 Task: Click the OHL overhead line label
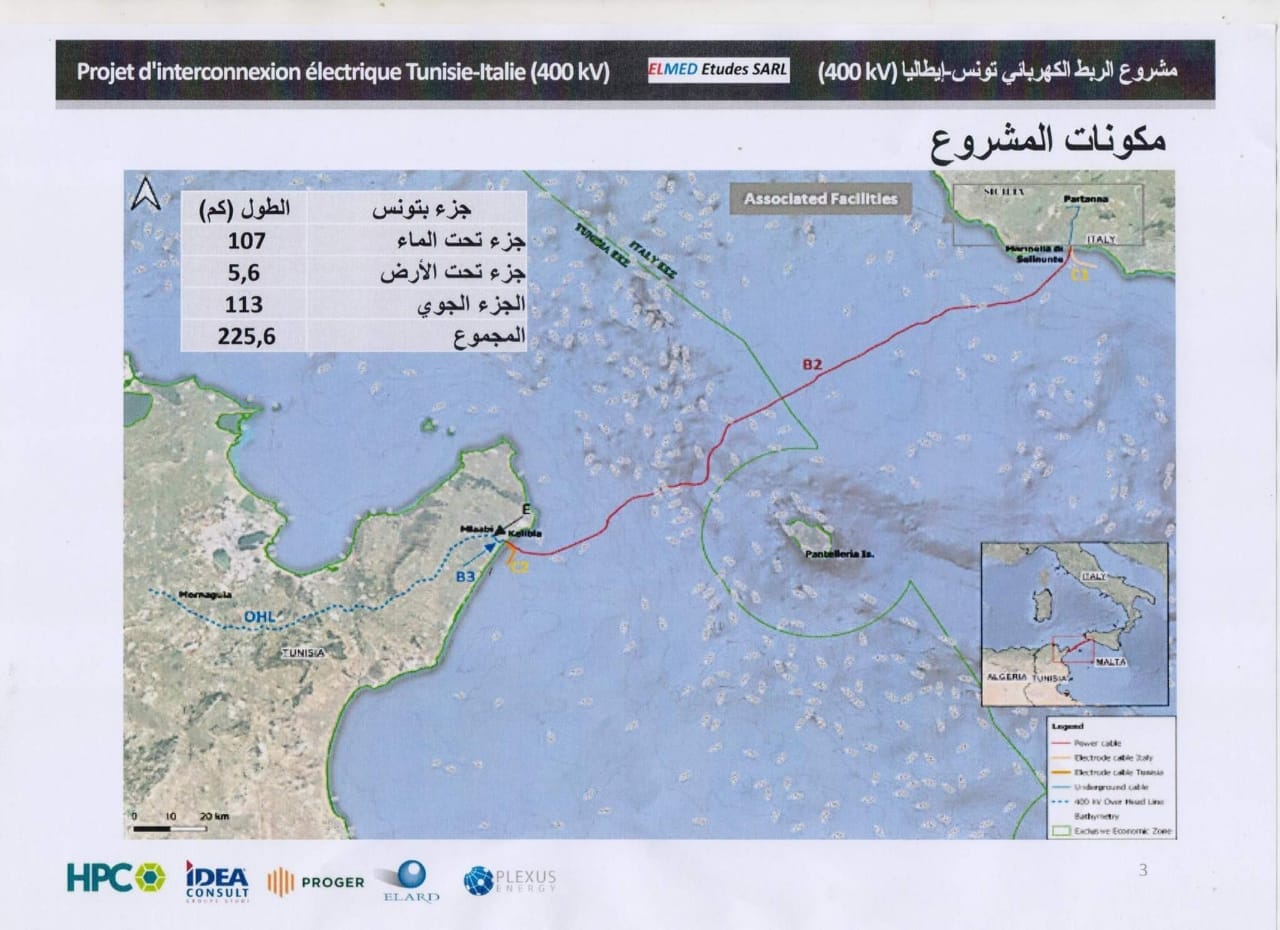tap(259, 617)
